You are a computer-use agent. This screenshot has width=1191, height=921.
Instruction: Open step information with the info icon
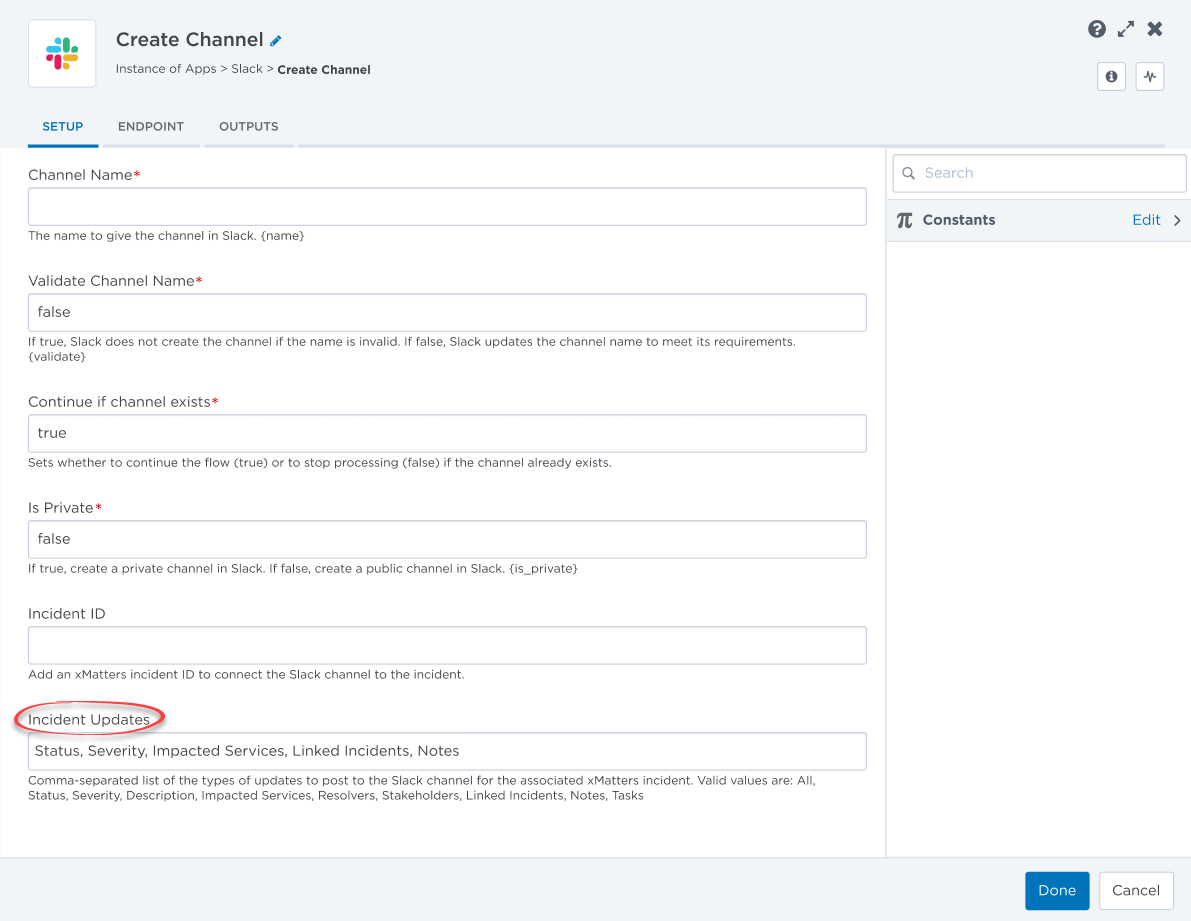(1111, 76)
